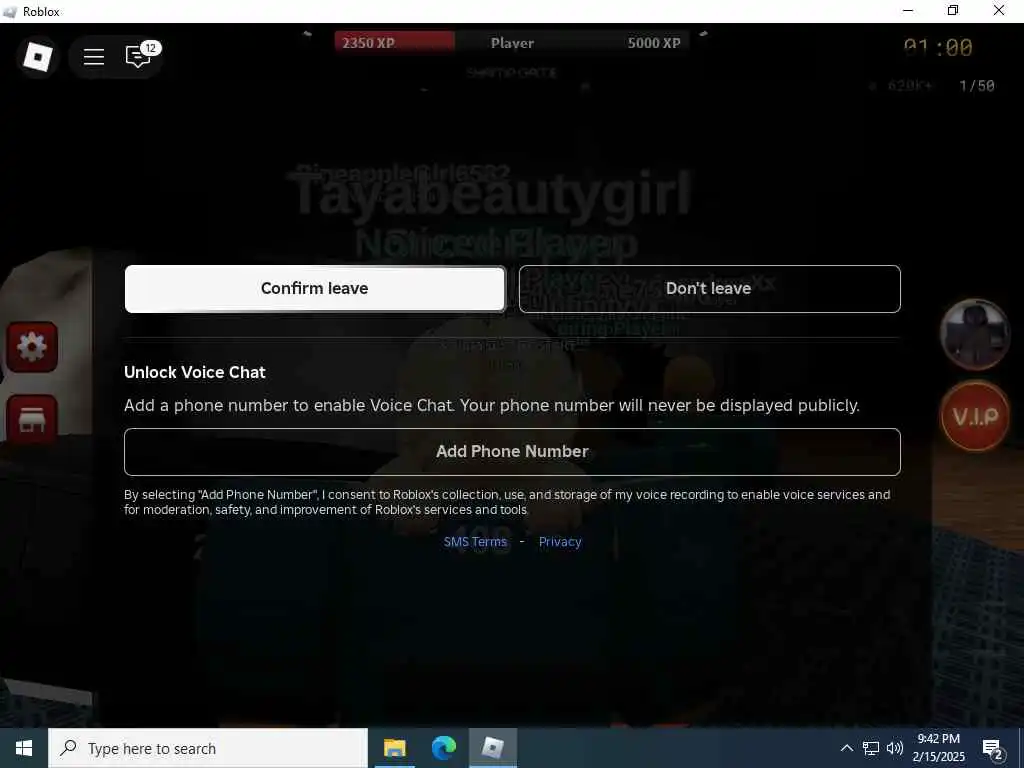
Task: Click Add Phone Number button
Action: (512, 452)
